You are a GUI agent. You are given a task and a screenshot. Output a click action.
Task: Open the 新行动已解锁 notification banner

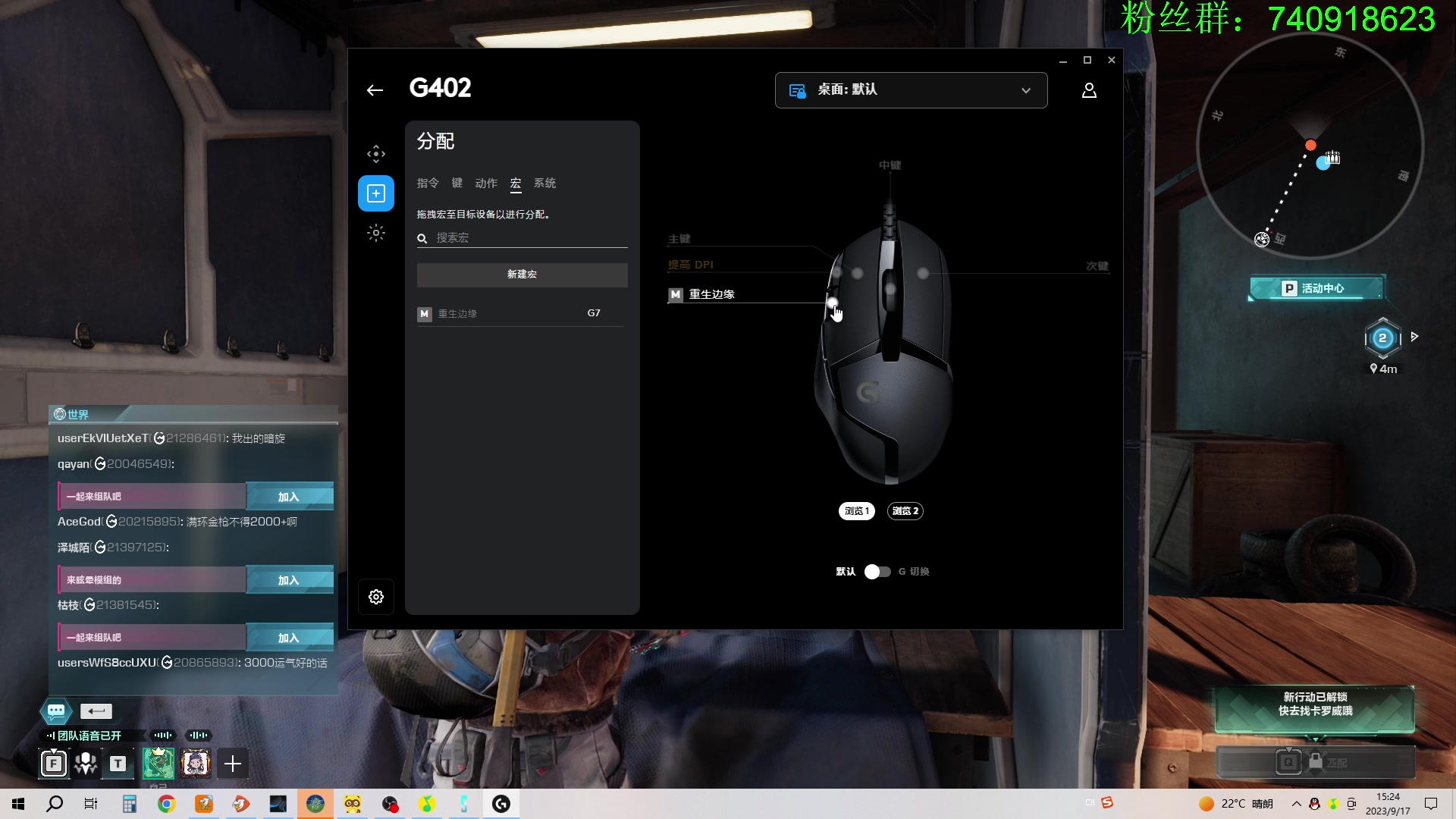click(1315, 708)
